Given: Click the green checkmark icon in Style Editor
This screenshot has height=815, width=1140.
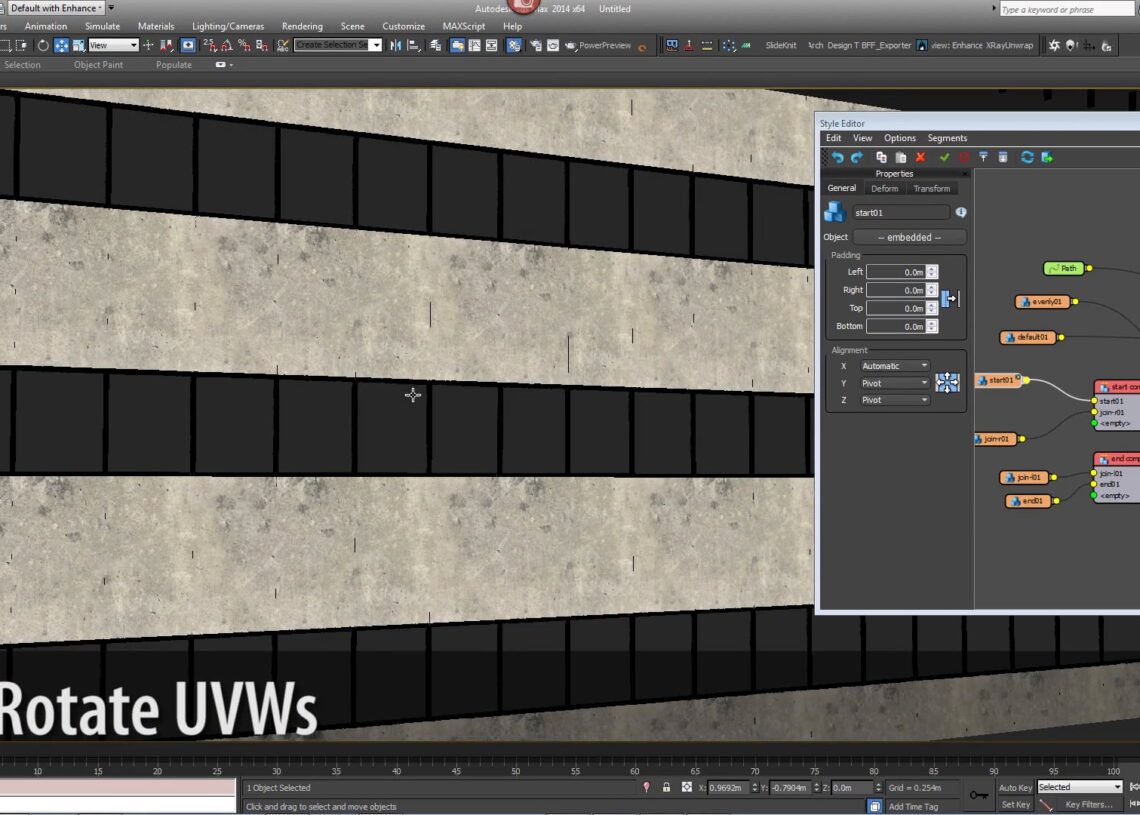Looking at the screenshot, I should (x=944, y=157).
